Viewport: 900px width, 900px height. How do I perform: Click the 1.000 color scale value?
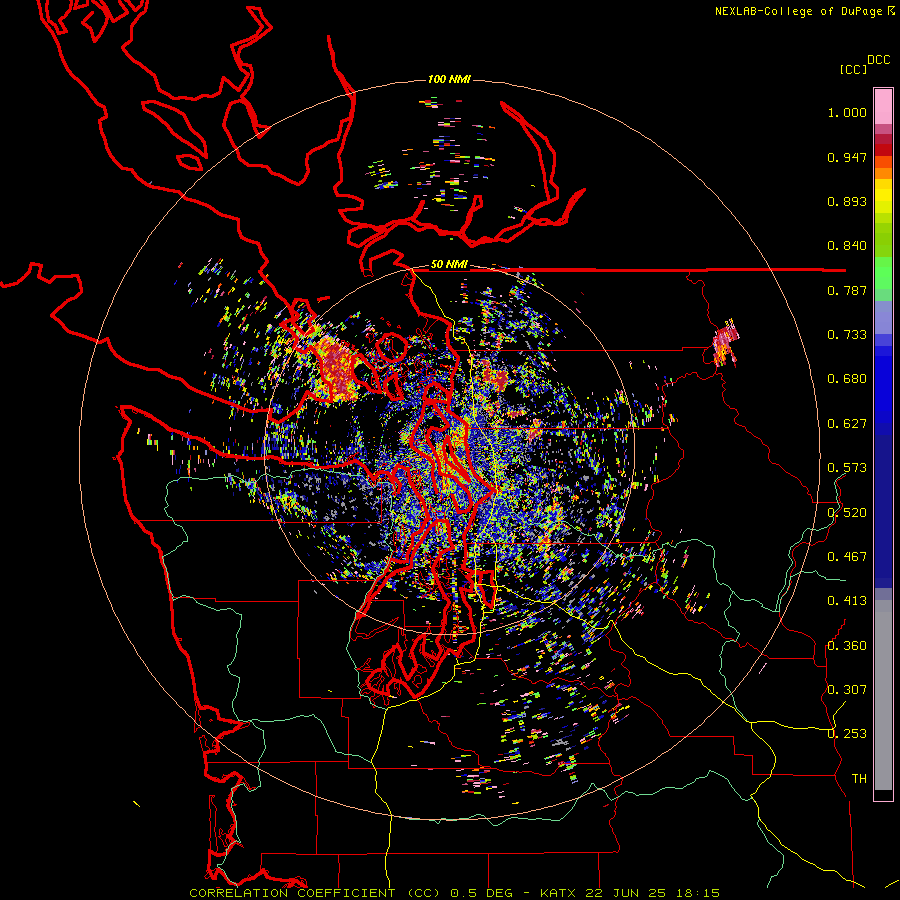[847, 112]
